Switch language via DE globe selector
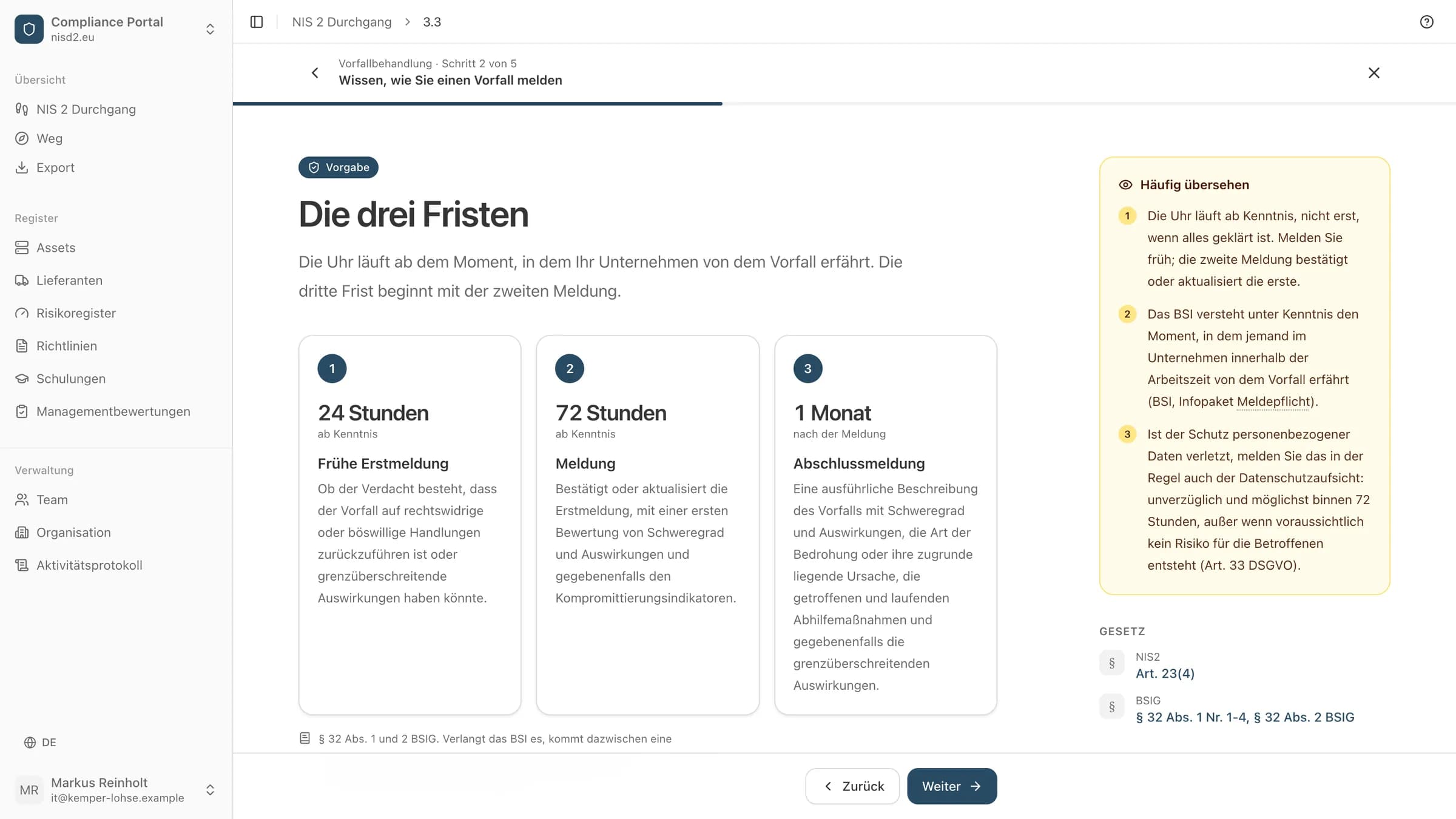This screenshot has height=819, width=1456. (x=40, y=743)
